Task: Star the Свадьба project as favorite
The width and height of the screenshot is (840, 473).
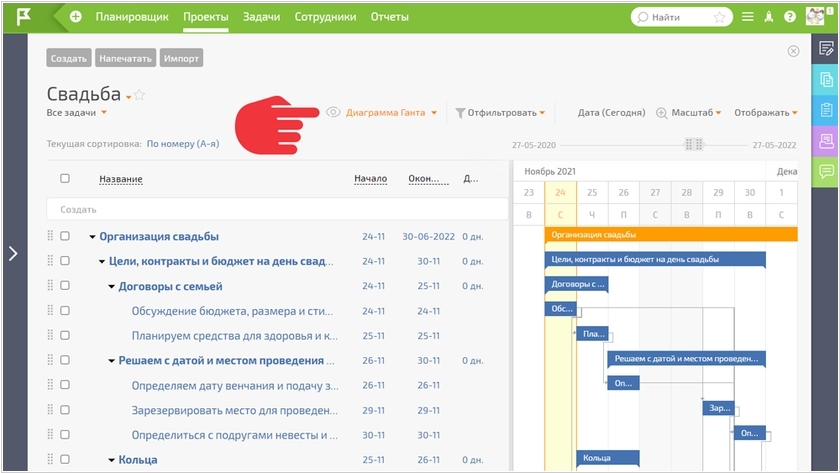Action: pos(140,95)
